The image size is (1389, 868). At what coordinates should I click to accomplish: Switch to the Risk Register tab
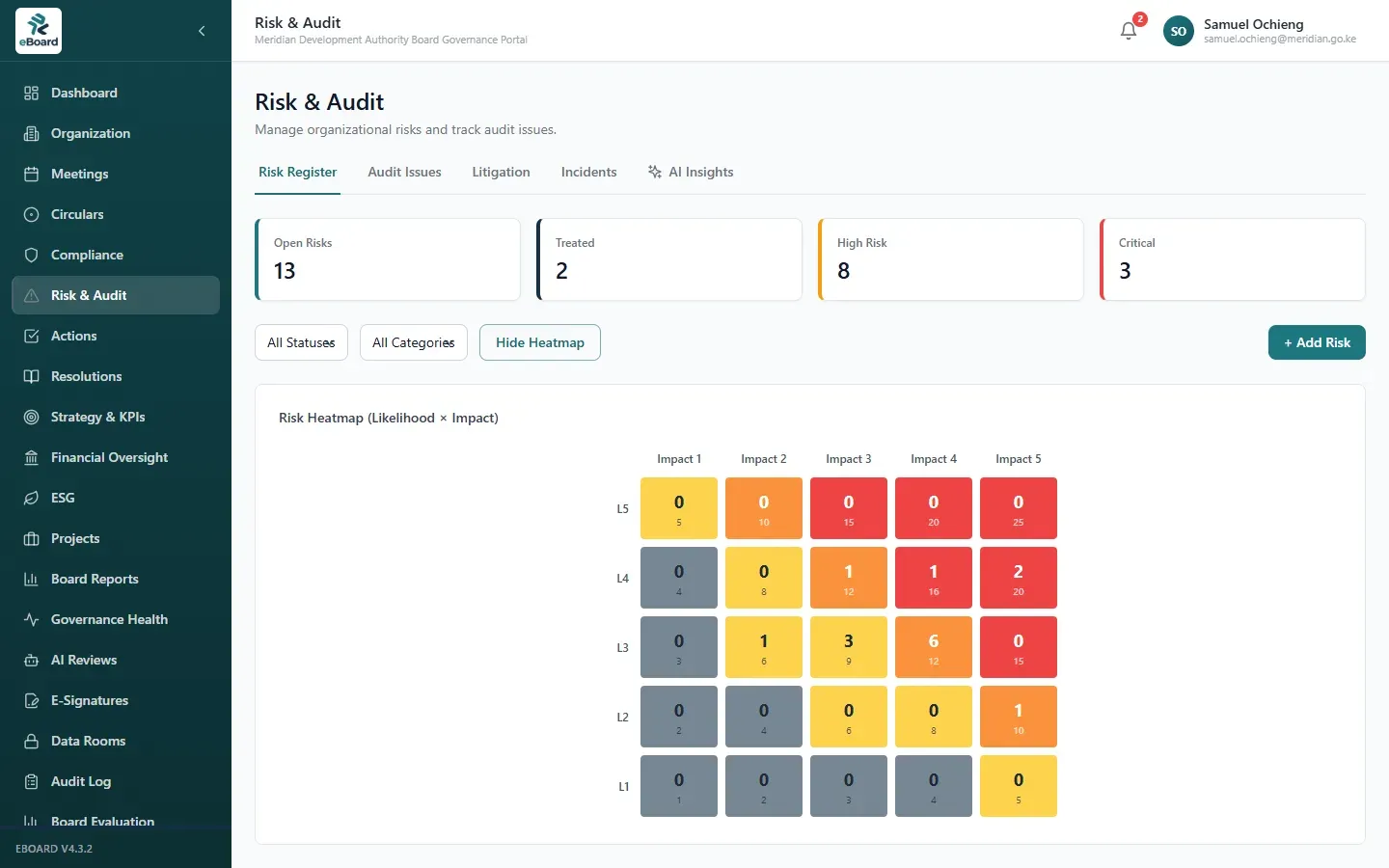click(x=297, y=172)
